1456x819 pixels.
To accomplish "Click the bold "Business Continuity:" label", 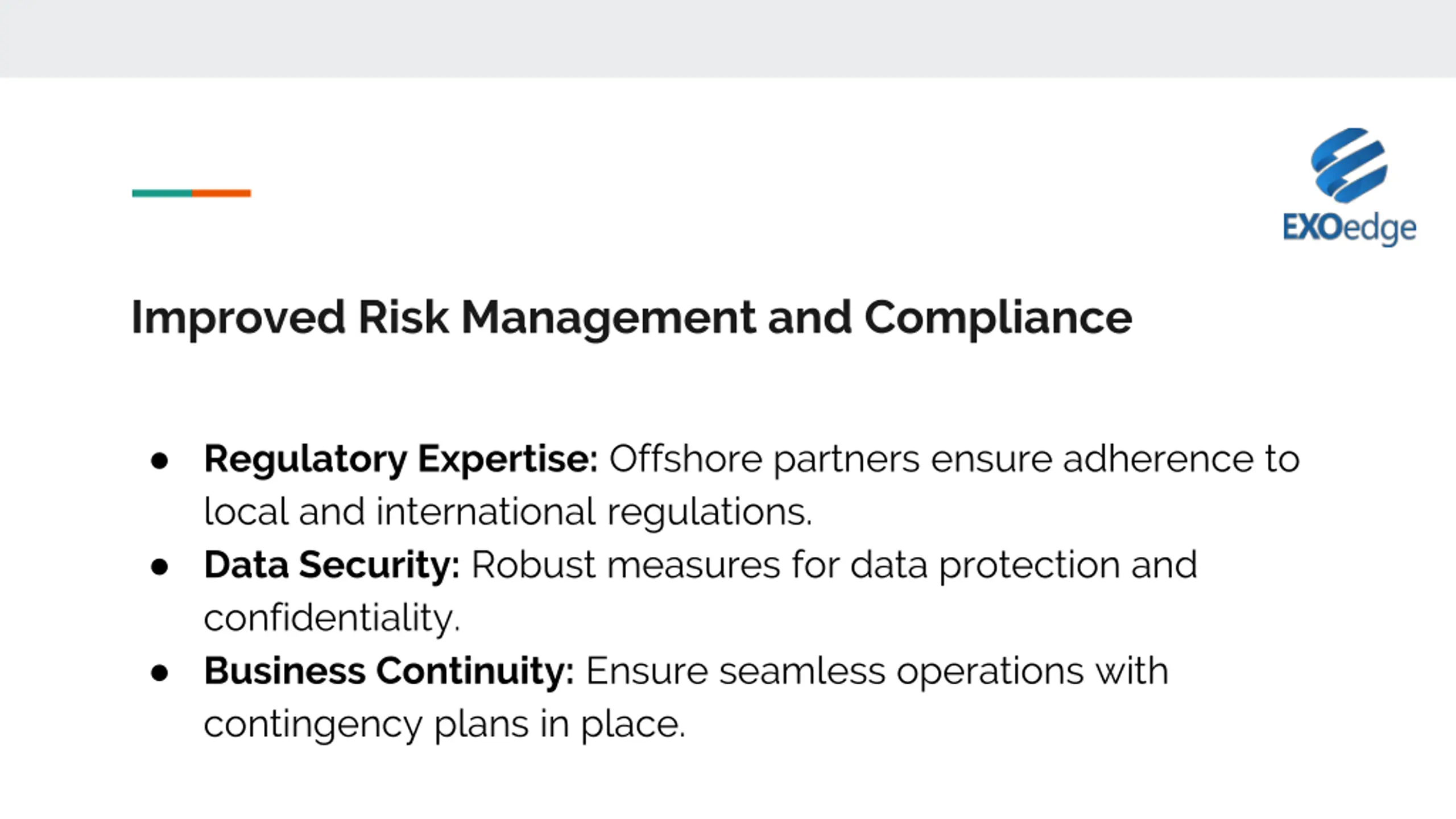I will tap(389, 672).
